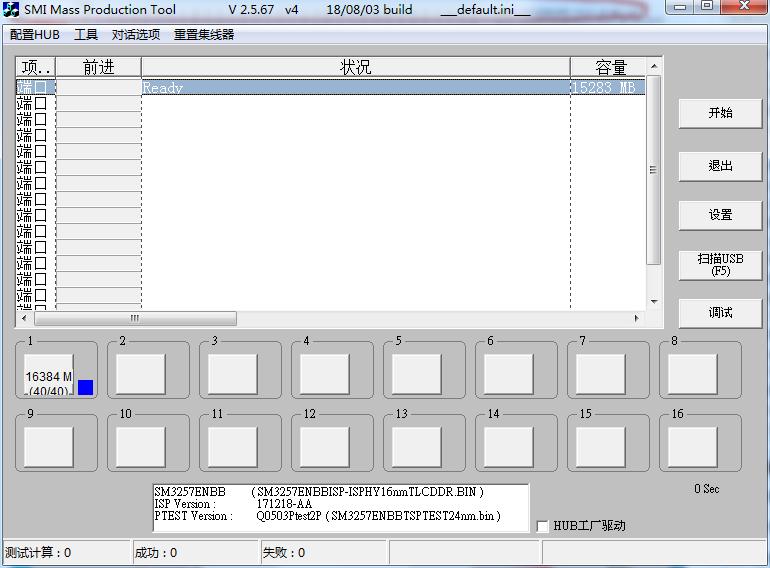Screen dimensions: 770x568
Task: Click the 测试计算 : 0 status field
Action: point(67,553)
